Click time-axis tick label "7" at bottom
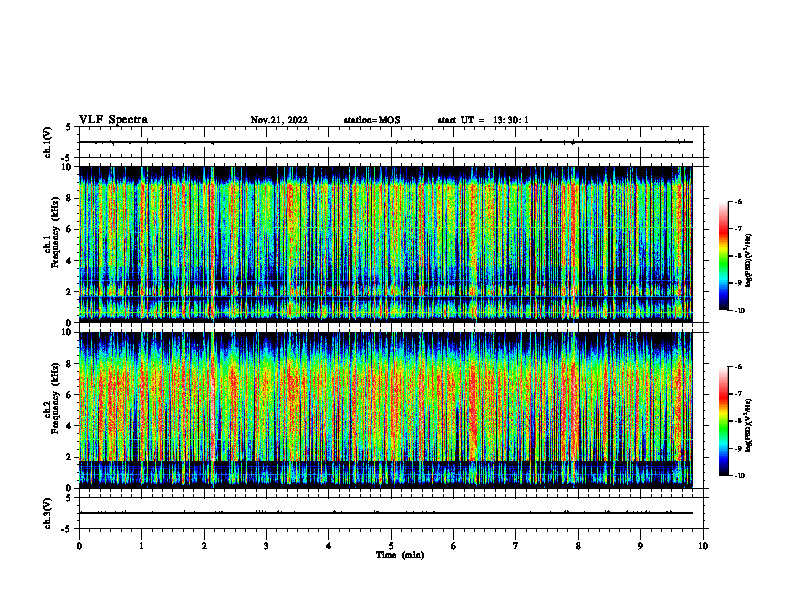The image size is (792, 612). 516,546
